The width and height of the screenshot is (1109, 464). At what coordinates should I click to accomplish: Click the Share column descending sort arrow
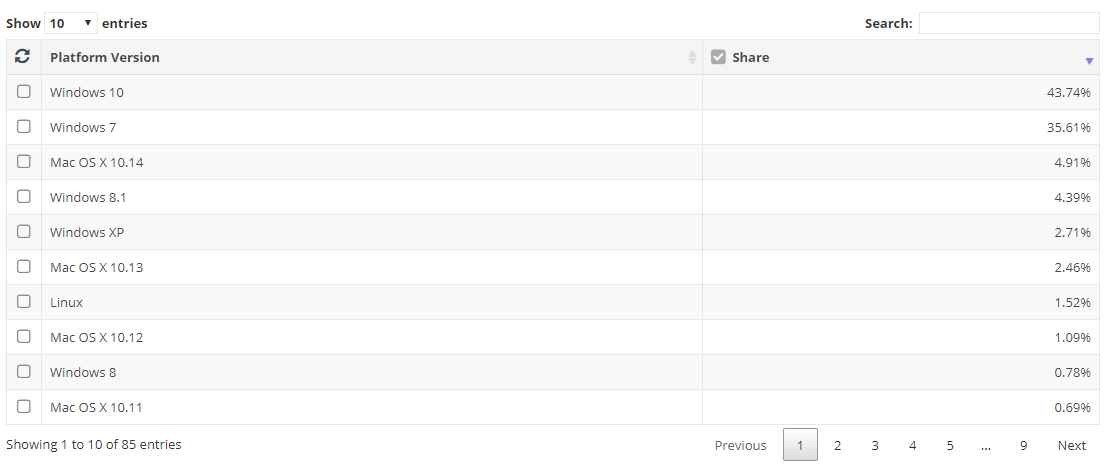click(1089, 61)
